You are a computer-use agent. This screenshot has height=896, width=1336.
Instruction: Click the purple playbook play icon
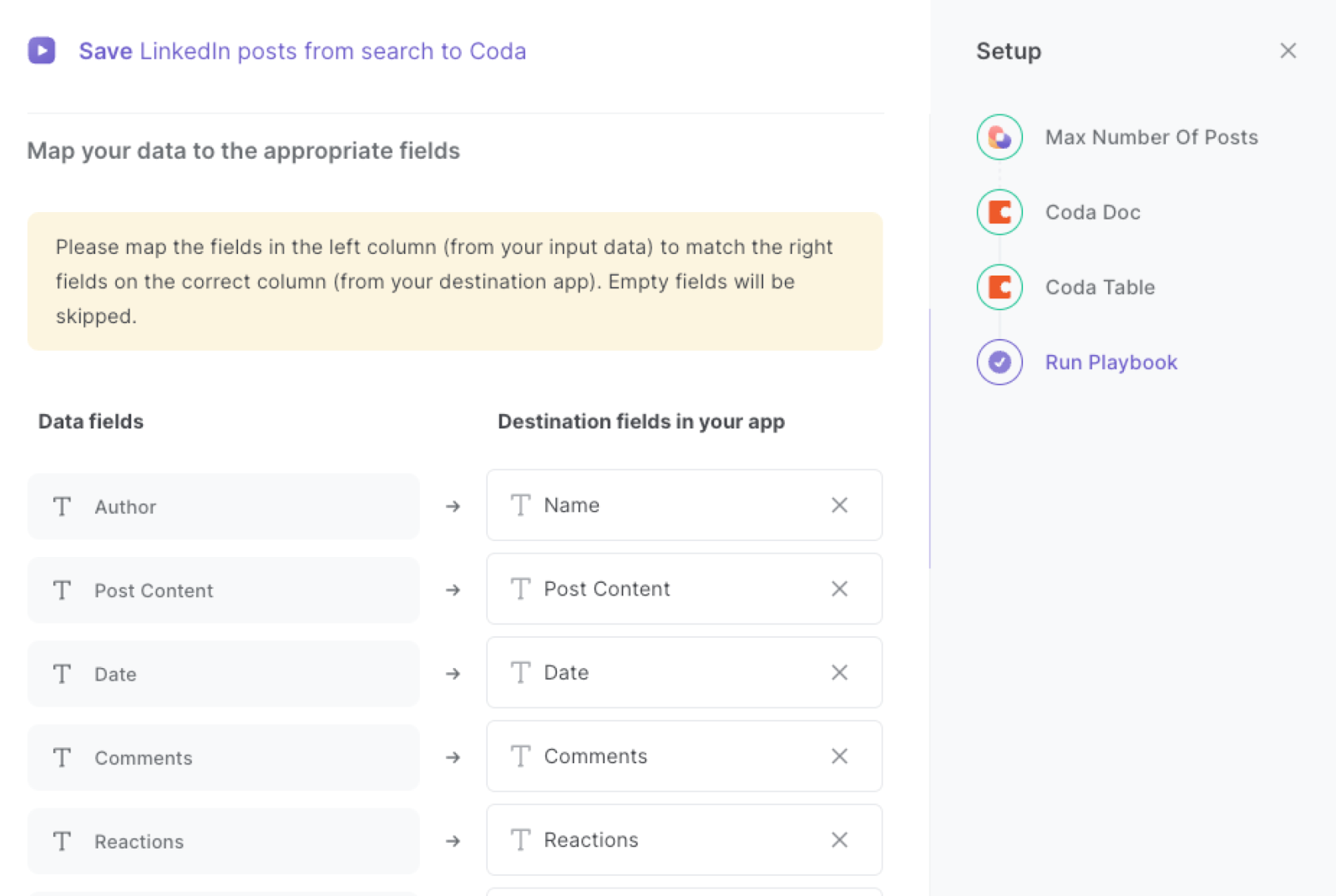[x=42, y=50]
